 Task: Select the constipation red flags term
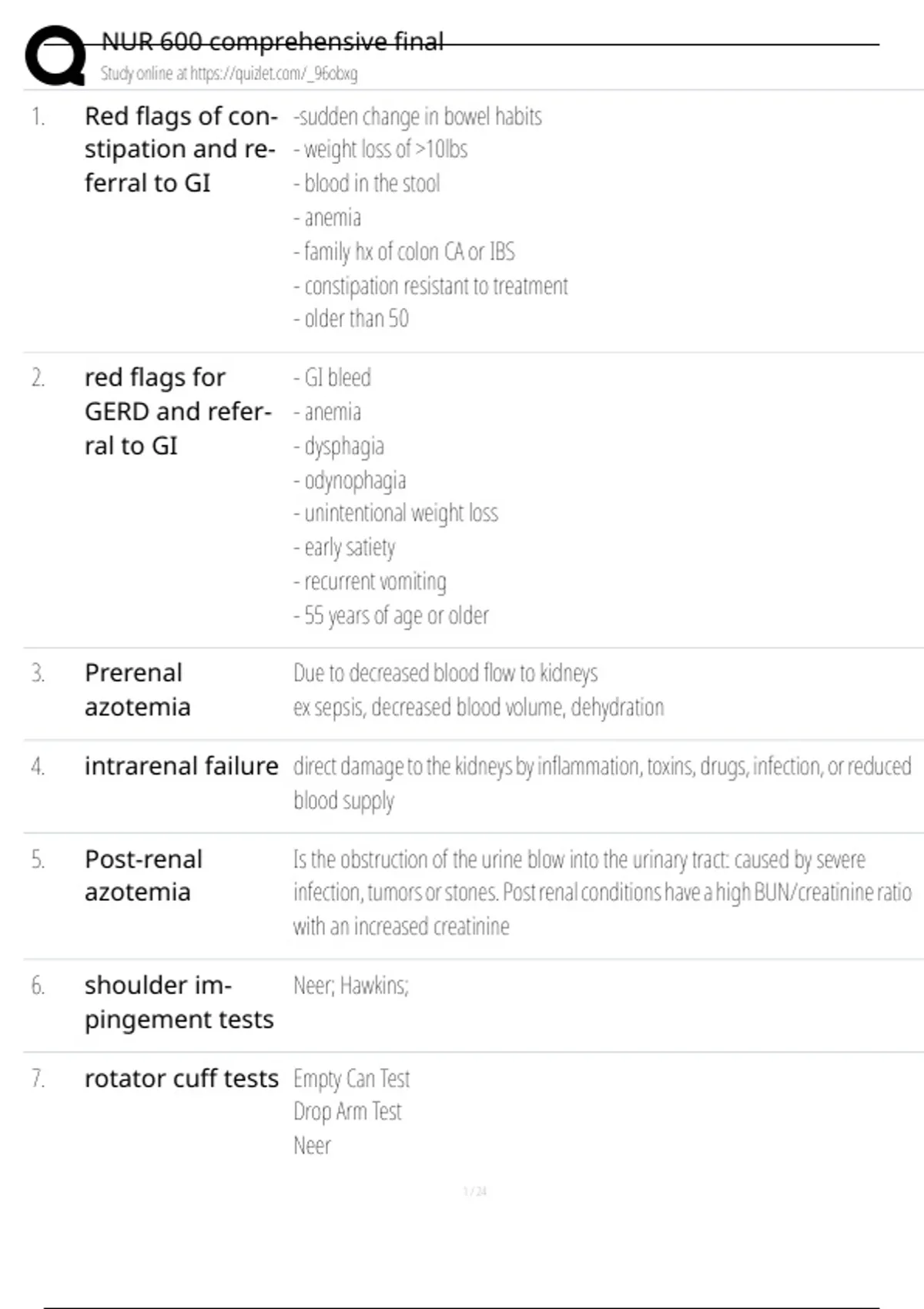(180, 149)
